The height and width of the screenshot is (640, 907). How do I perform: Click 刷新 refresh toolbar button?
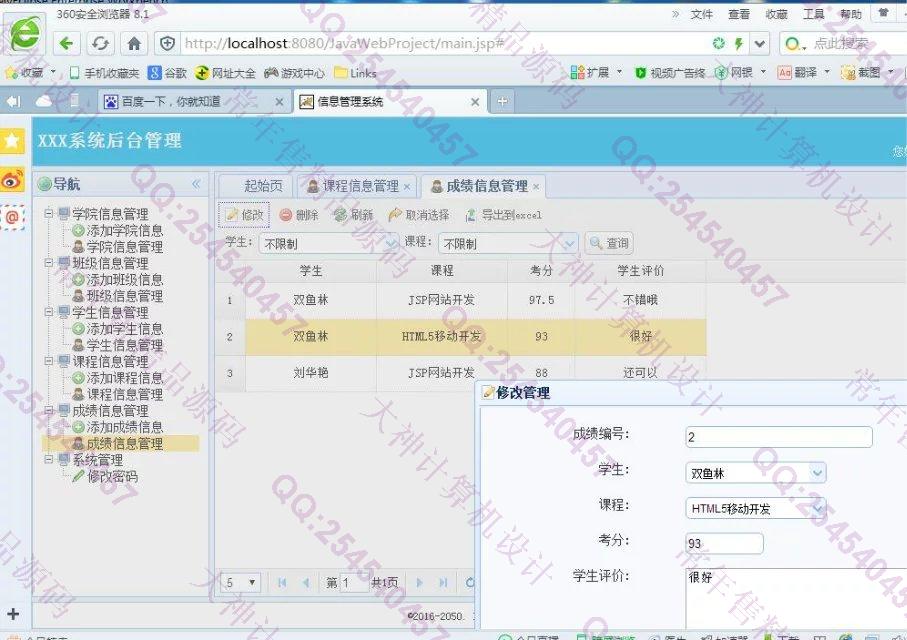(x=353, y=215)
